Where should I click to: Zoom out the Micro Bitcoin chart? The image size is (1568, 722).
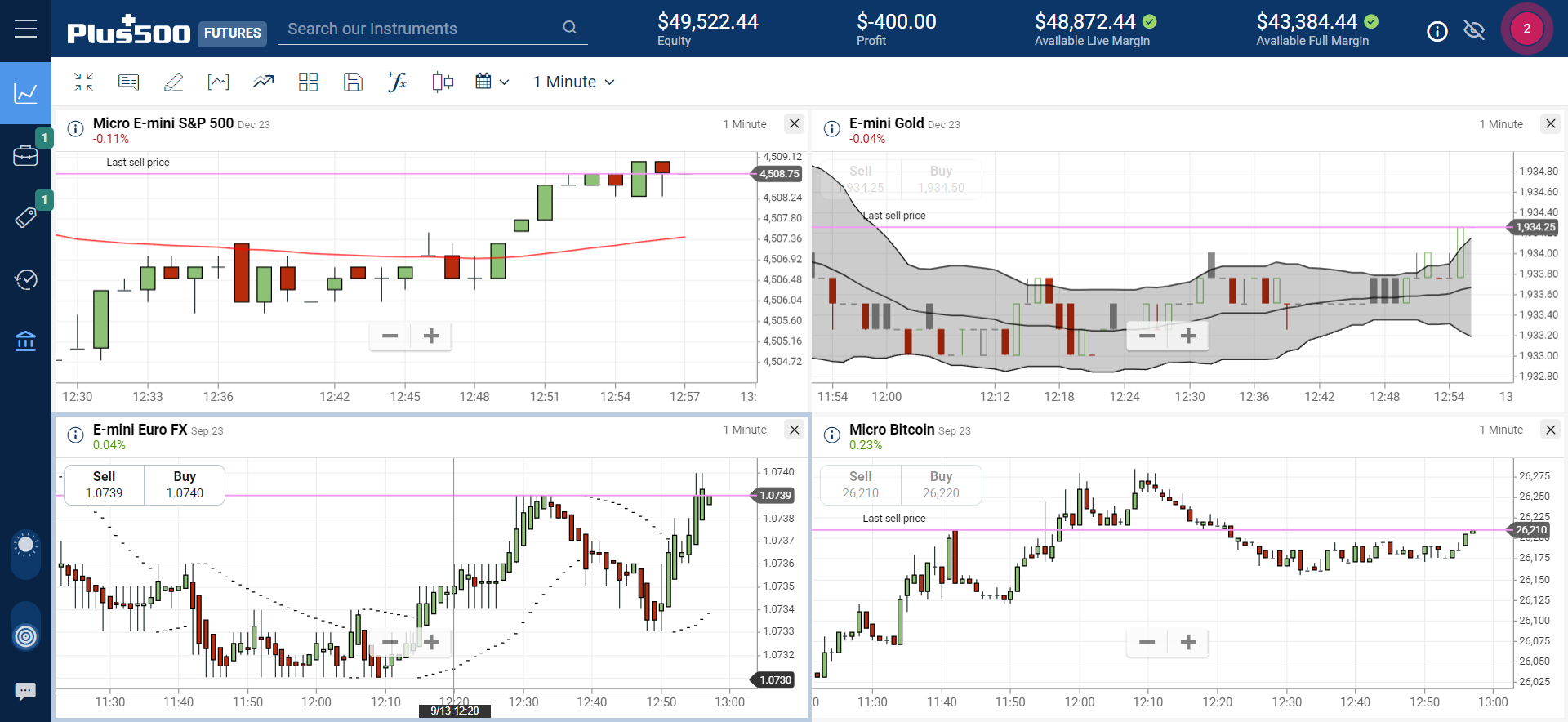pos(1147,642)
